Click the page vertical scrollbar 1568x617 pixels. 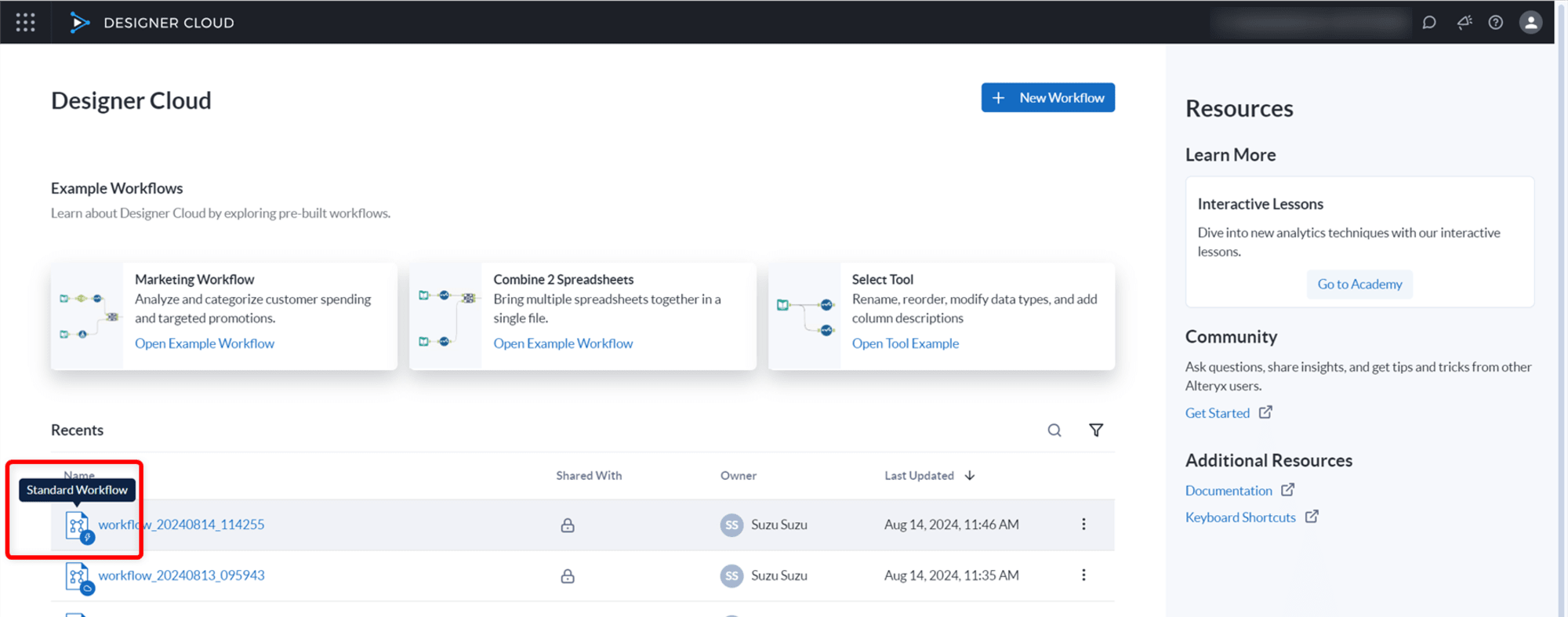(1561, 308)
